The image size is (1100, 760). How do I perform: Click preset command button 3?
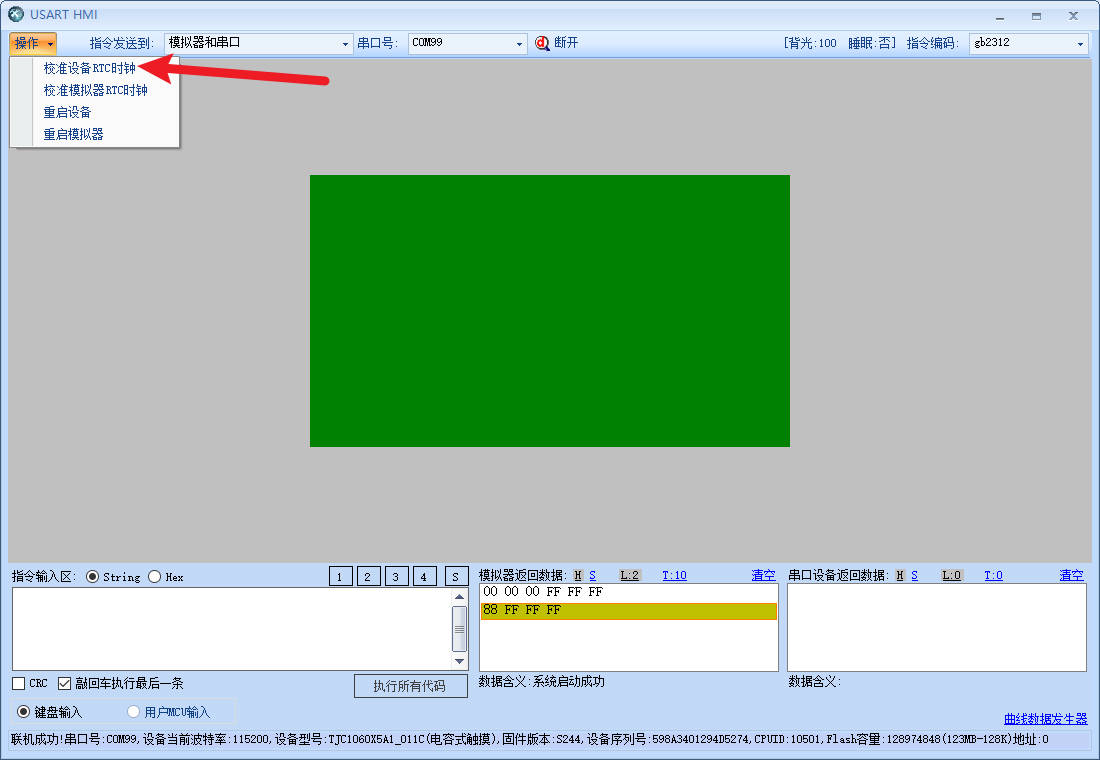point(396,577)
